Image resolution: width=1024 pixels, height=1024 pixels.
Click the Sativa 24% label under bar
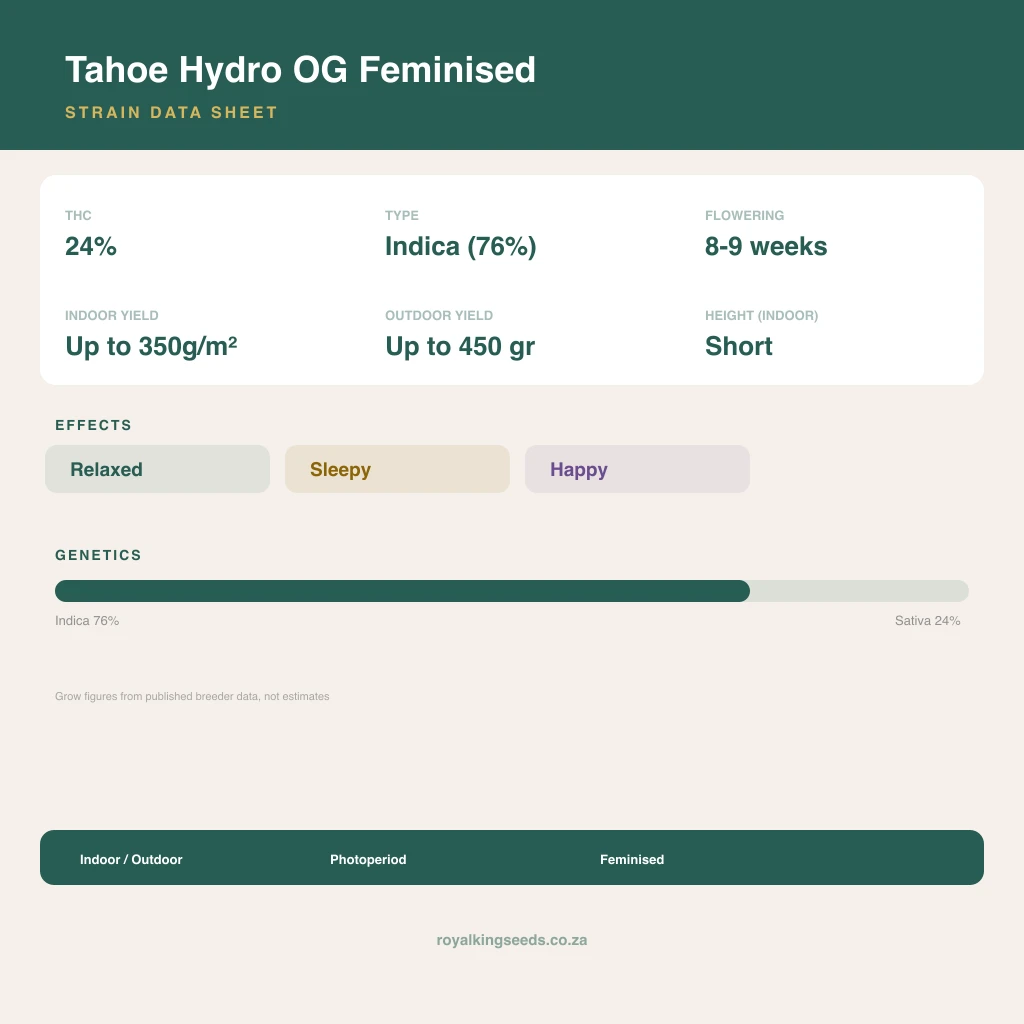coord(927,620)
